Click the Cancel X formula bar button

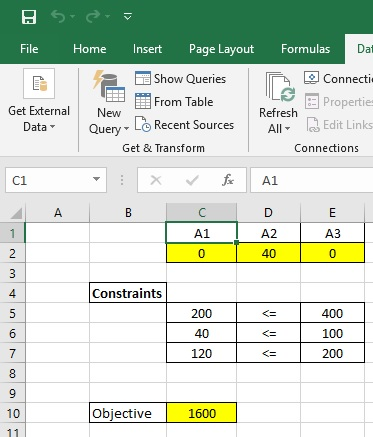(x=156, y=180)
